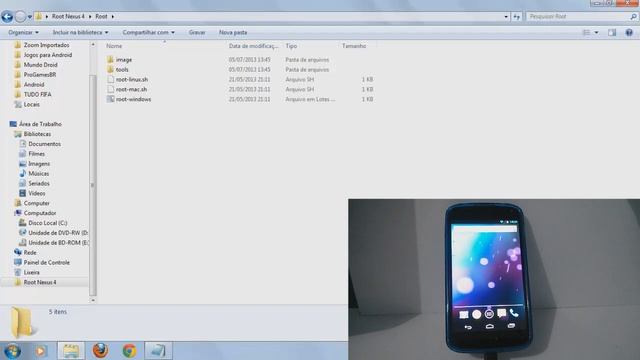Viewport: 640px width, 360px height.
Task: Select the tools folder icon
Action: pos(110,69)
